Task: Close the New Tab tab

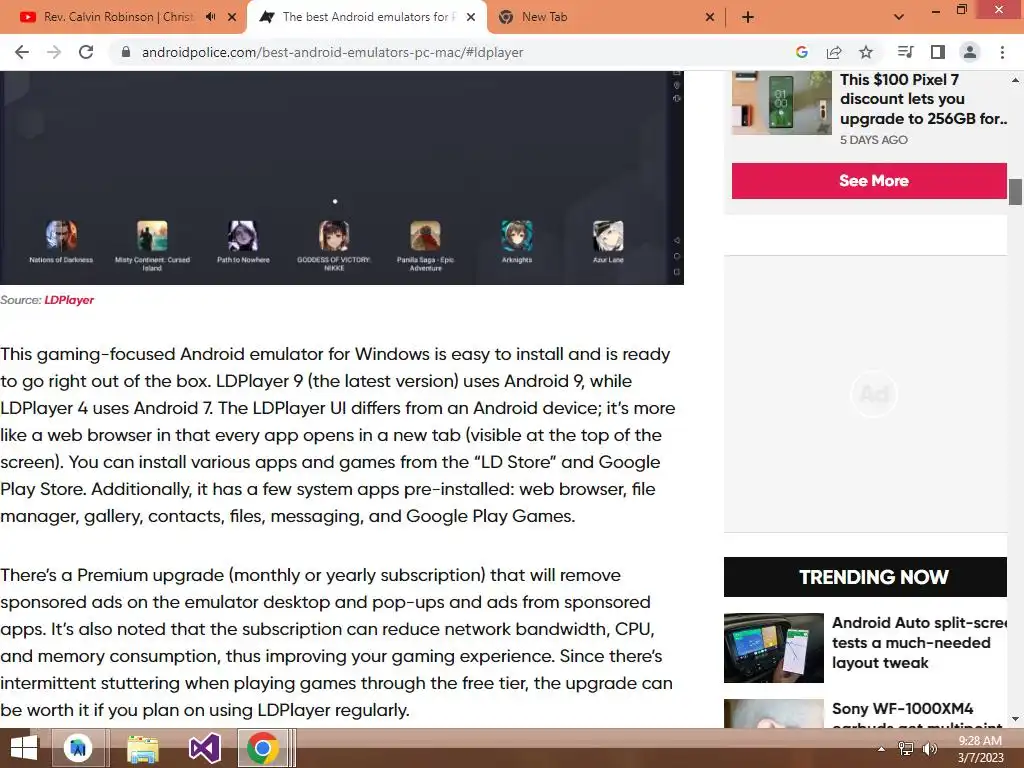Action: tap(710, 17)
